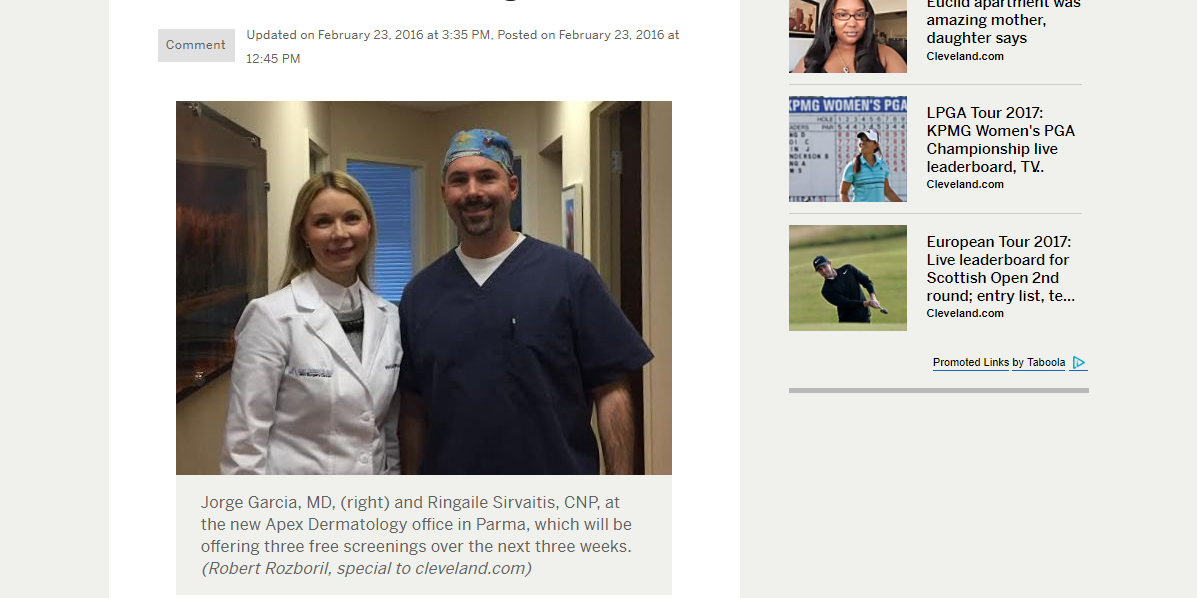
Task: Click the 'by Taboola' attribution link
Action: click(1038, 363)
